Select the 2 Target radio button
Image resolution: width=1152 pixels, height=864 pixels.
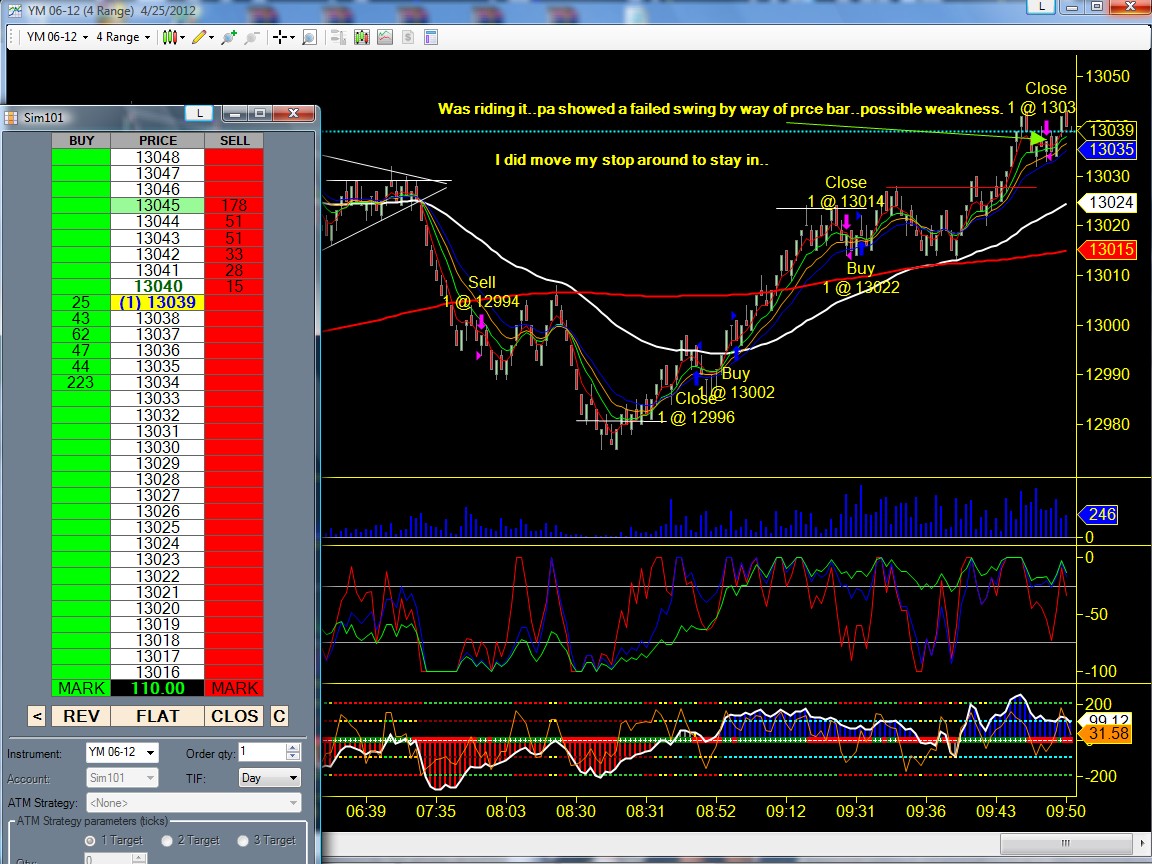(167, 840)
